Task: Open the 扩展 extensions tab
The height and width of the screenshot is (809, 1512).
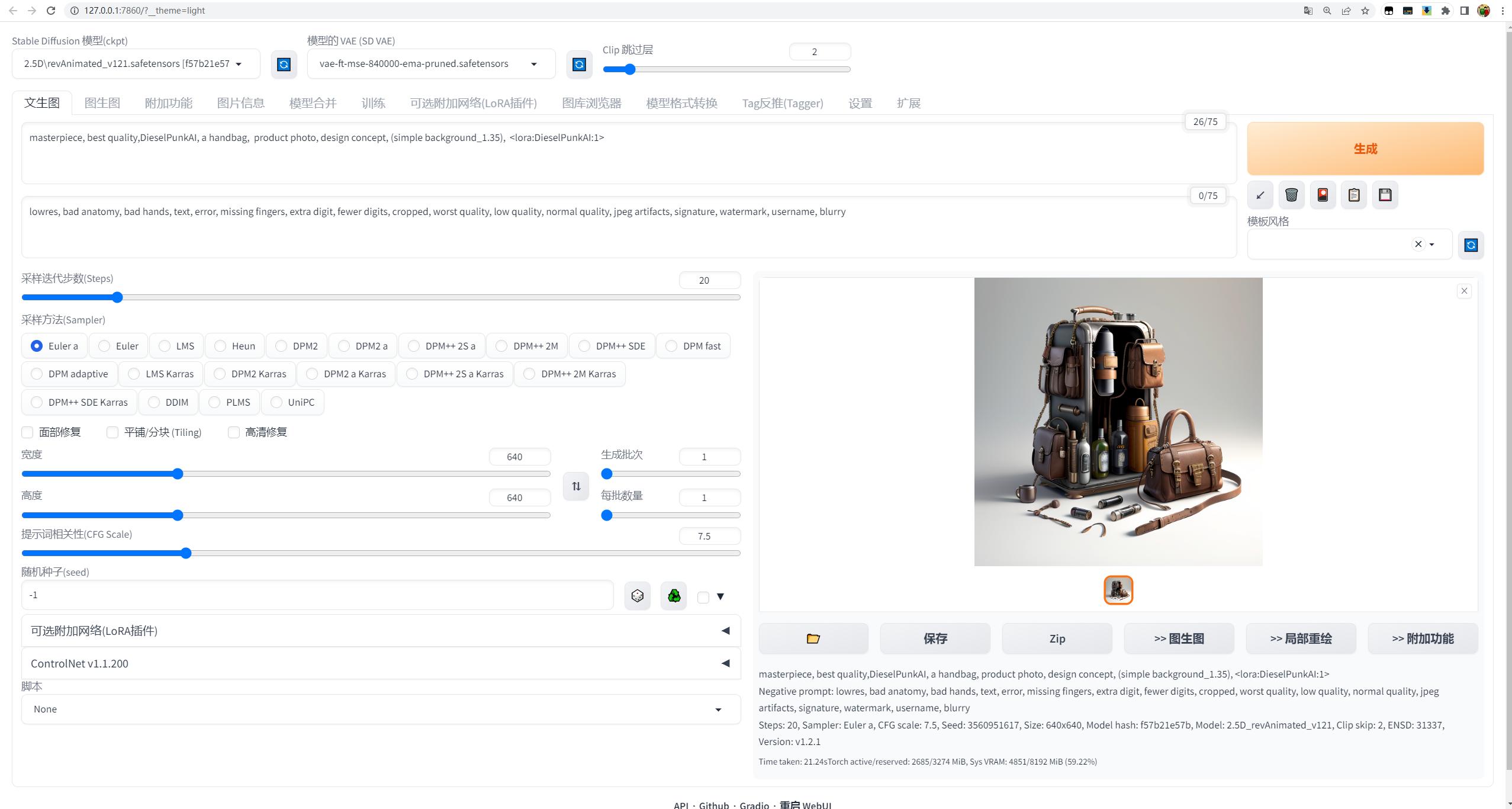Action: 909,103
